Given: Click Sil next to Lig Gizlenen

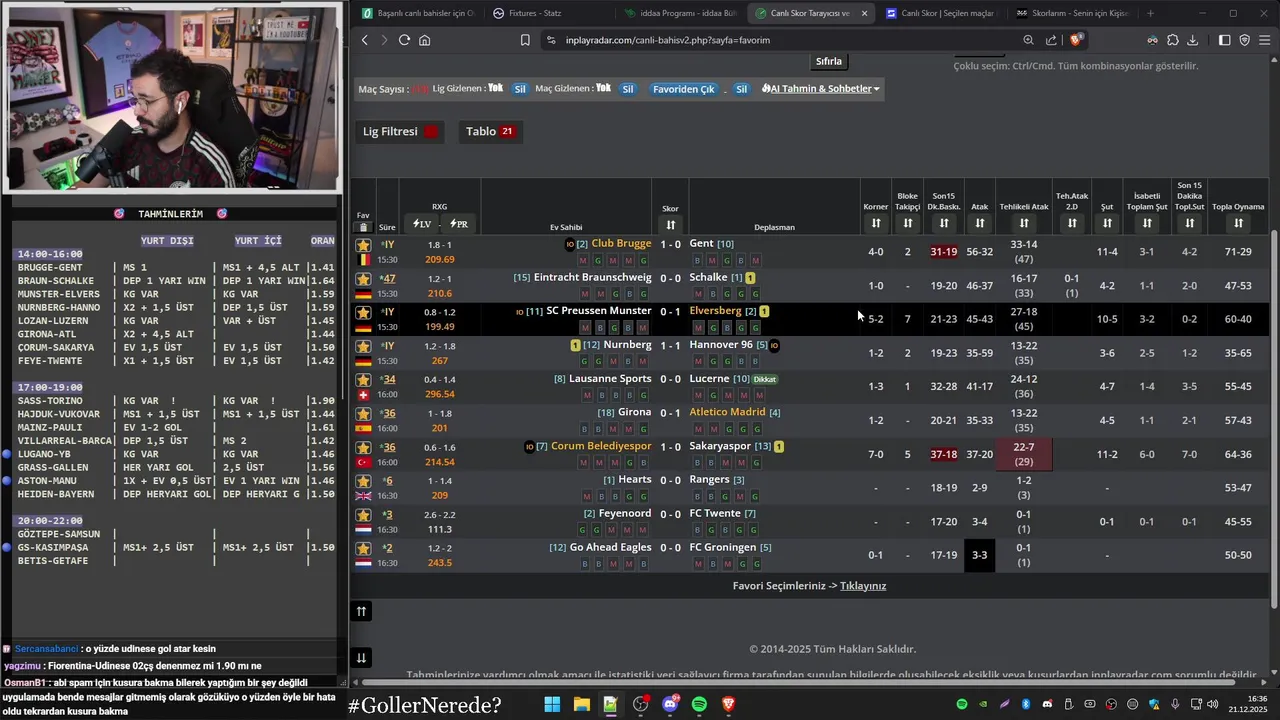Looking at the screenshot, I should pyautogui.click(x=520, y=89).
